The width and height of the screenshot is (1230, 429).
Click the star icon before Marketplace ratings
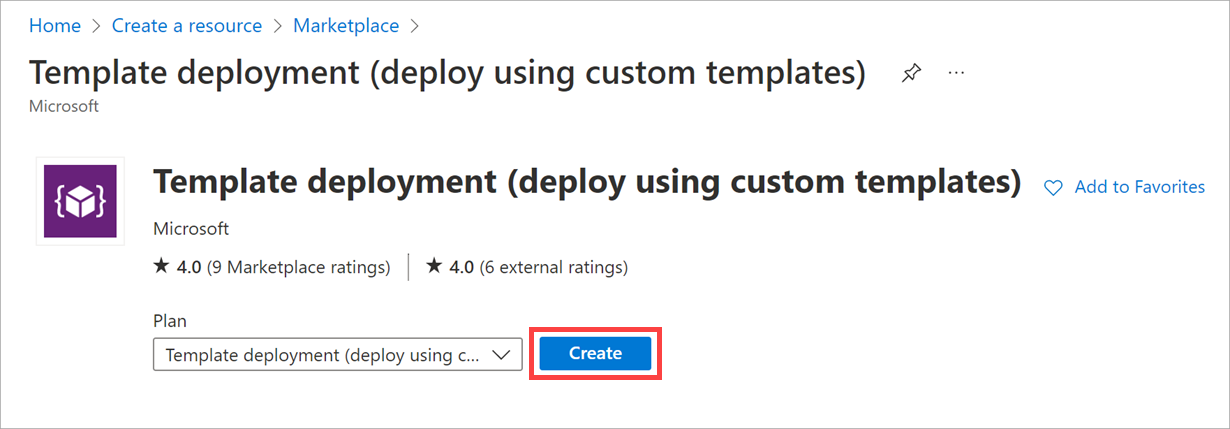tap(161, 267)
